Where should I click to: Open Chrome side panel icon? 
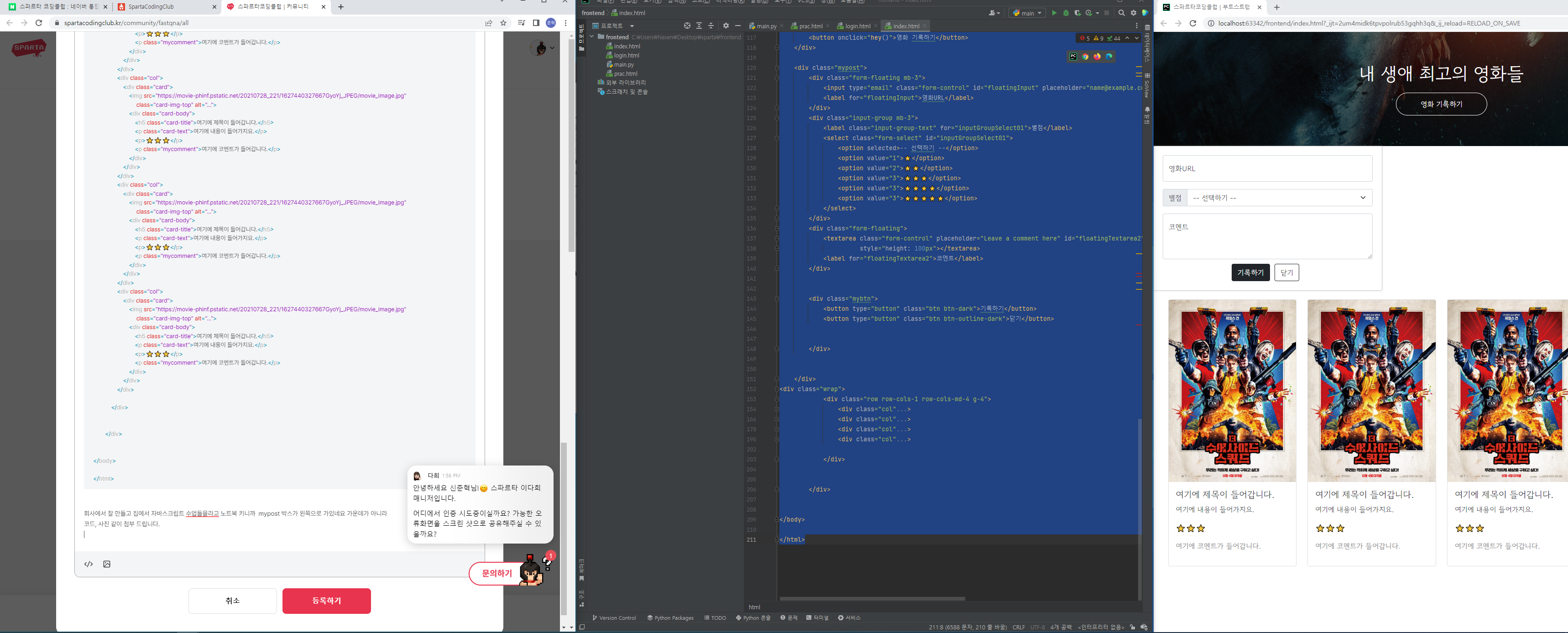coord(536,23)
